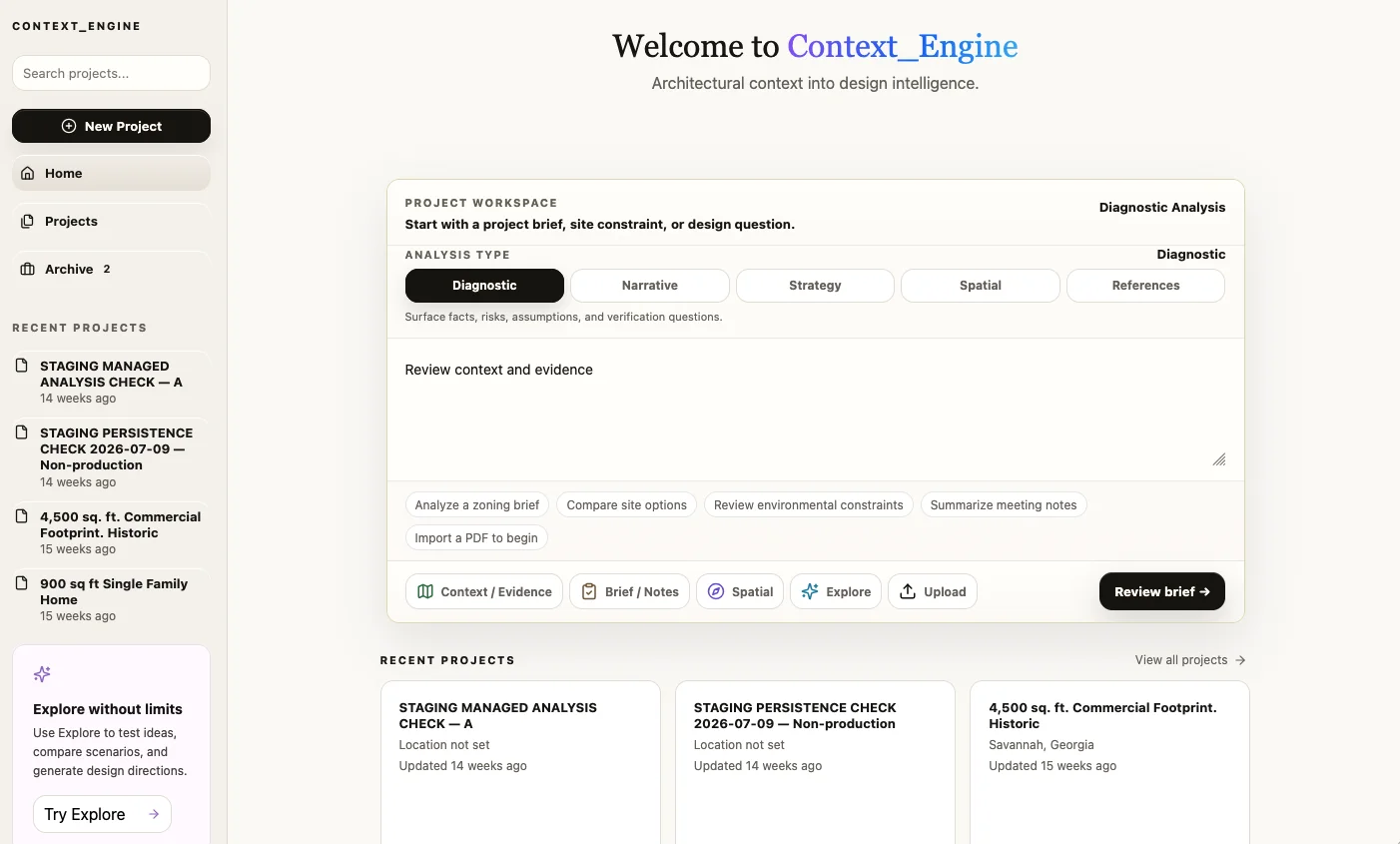Click the sparkle icon on Explore button

[x=810, y=591]
